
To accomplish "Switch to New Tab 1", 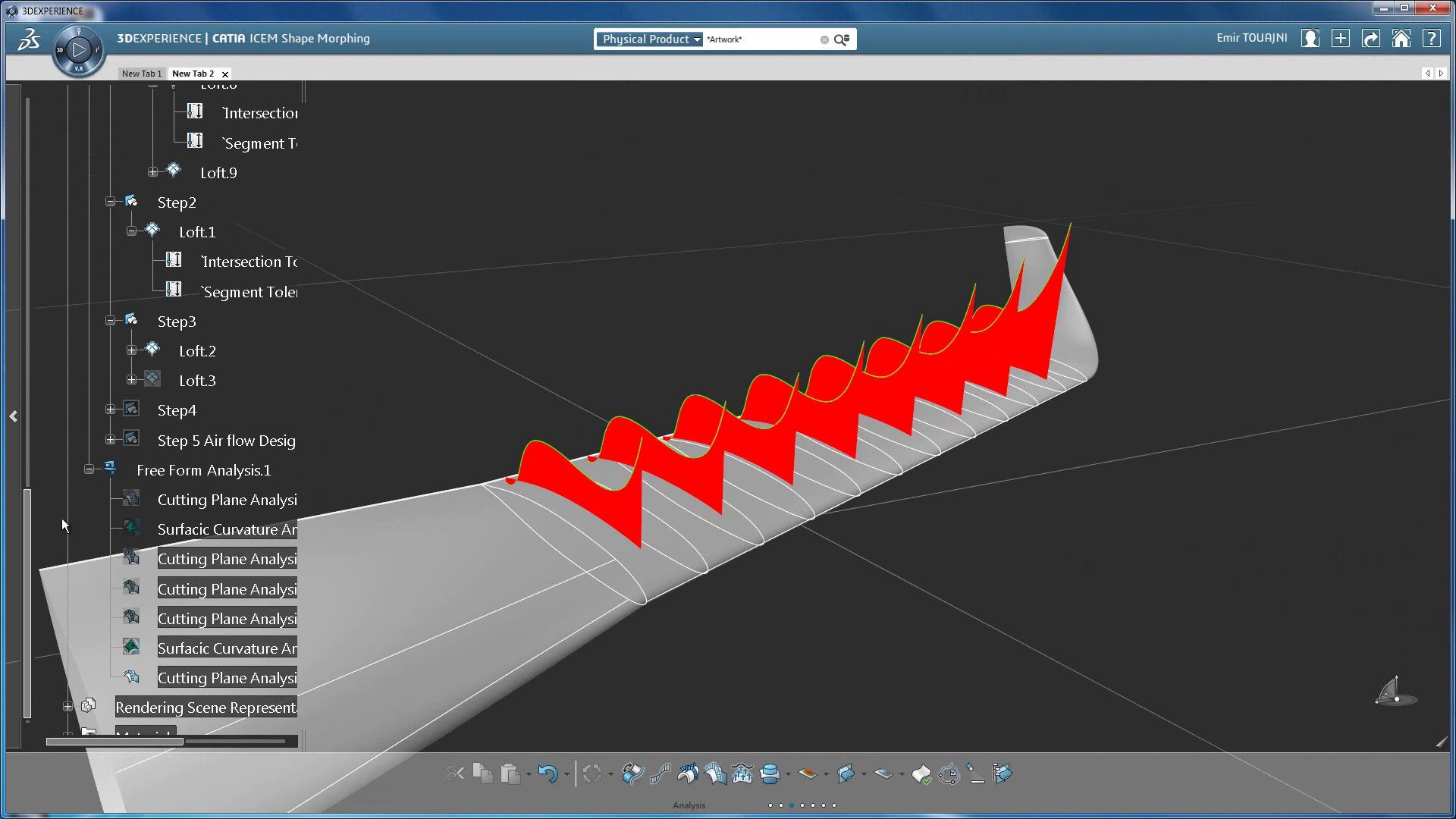I will [x=142, y=74].
